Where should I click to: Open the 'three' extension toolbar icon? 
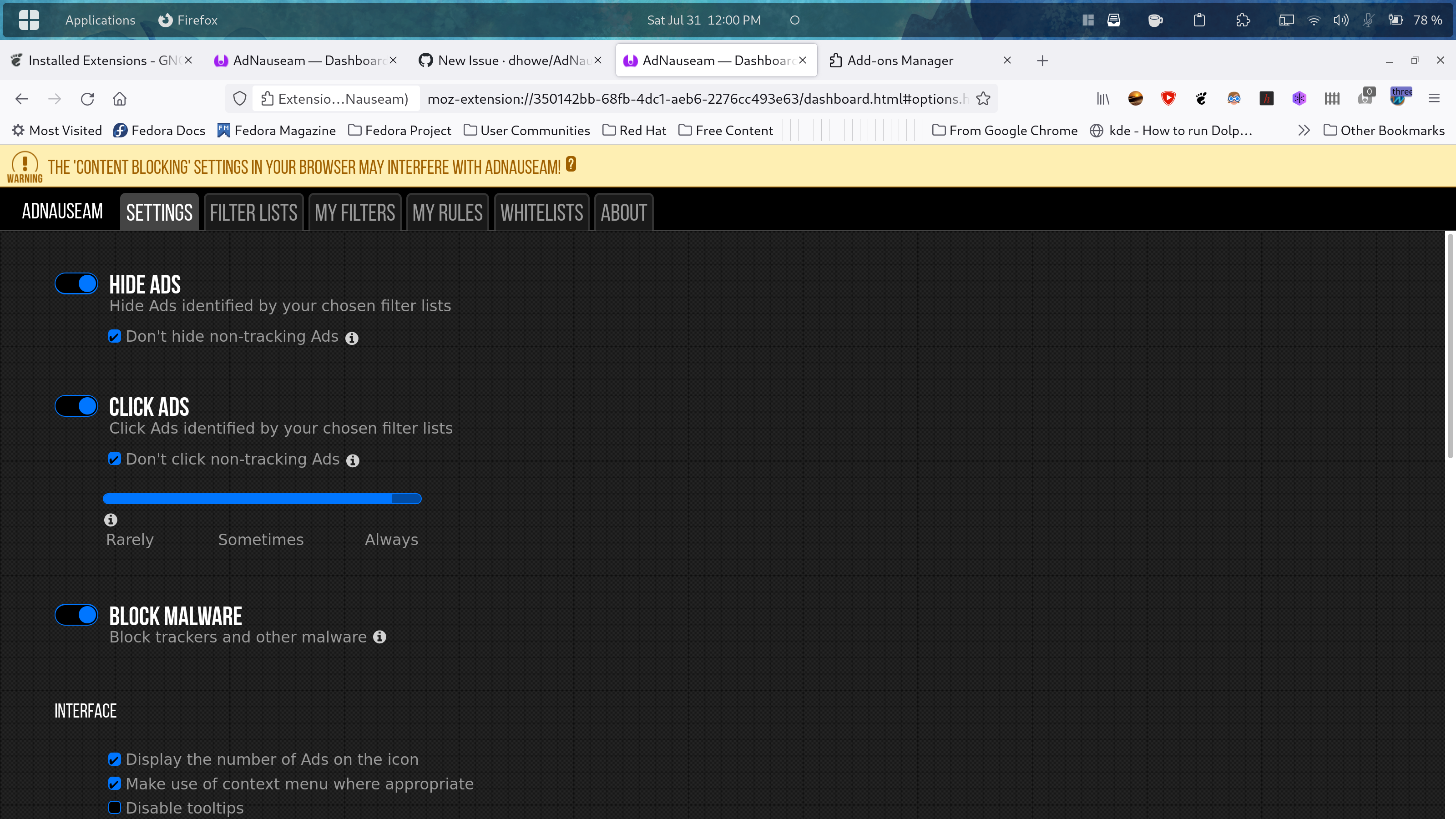(1401, 98)
